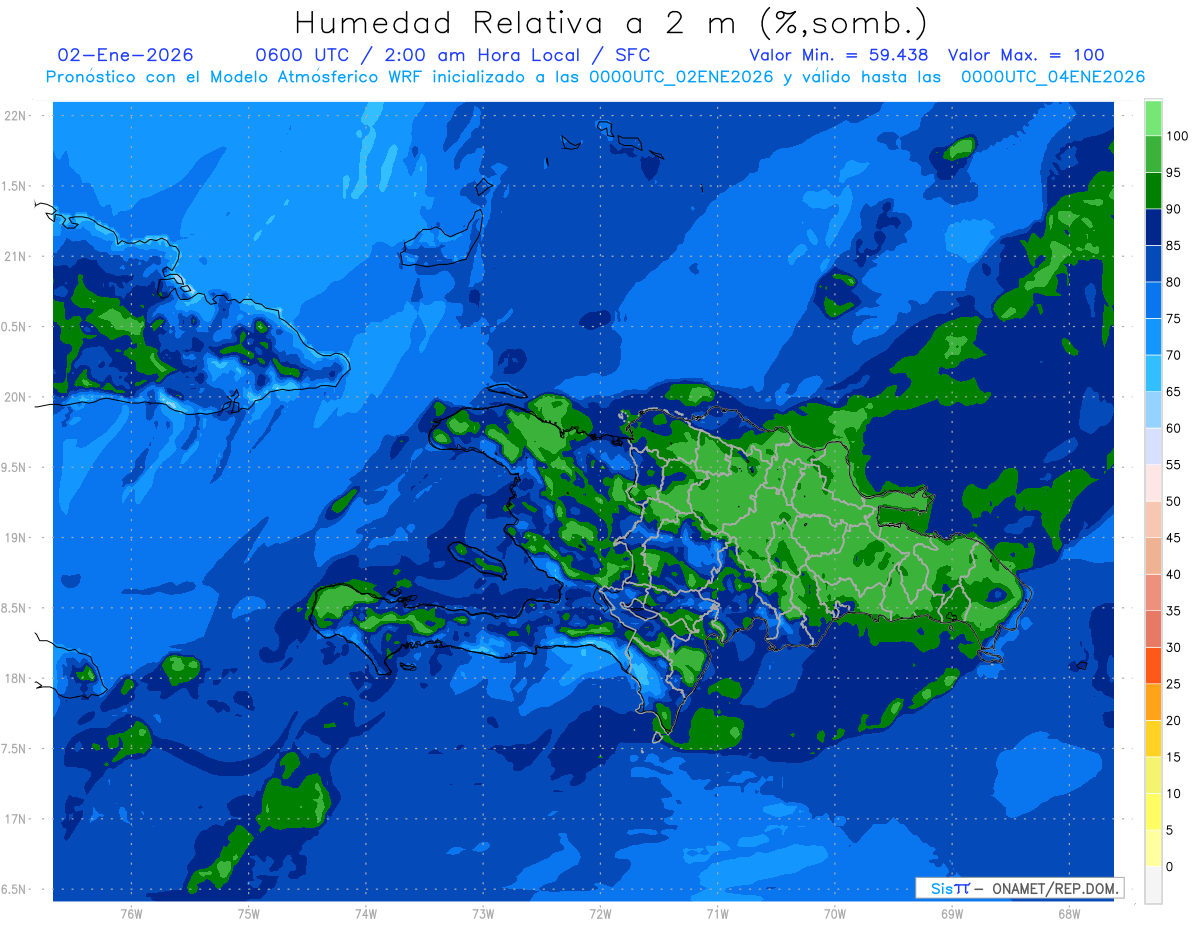Click the color scale label '95'
The image size is (1200, 927).
click(1173, 172)
